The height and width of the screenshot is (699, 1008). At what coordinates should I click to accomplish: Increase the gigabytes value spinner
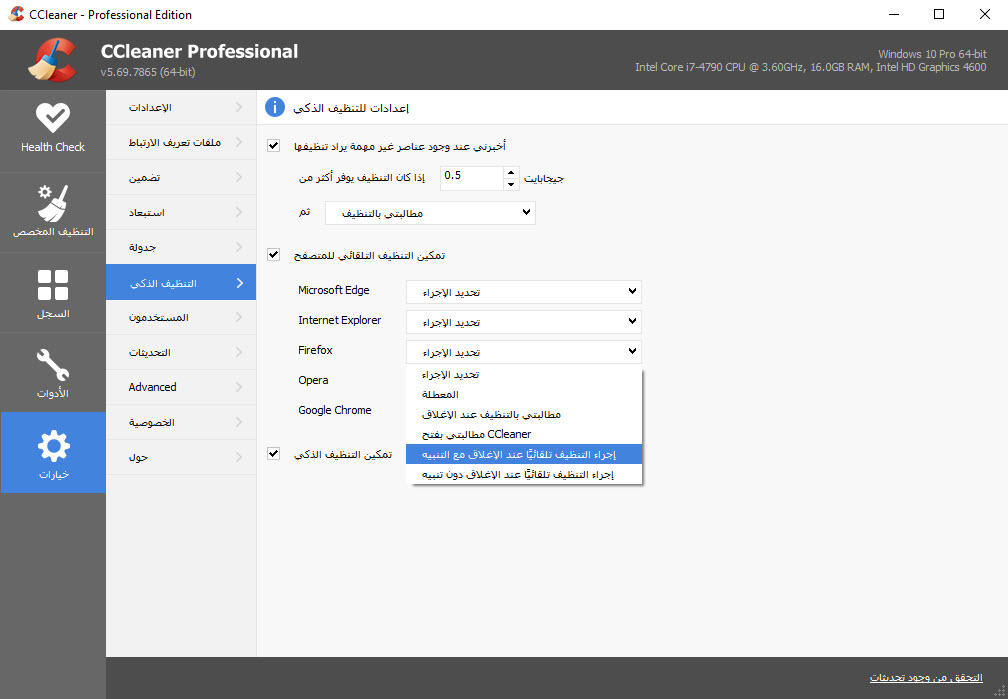click(511, 172)
